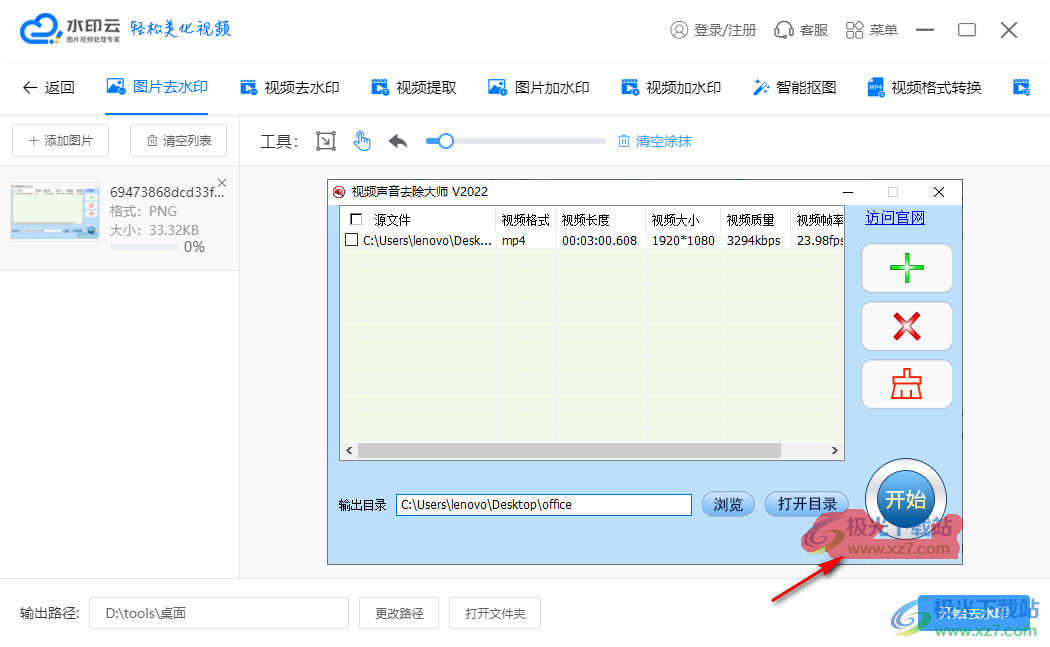Click 添加图片 button

point(60,141)
